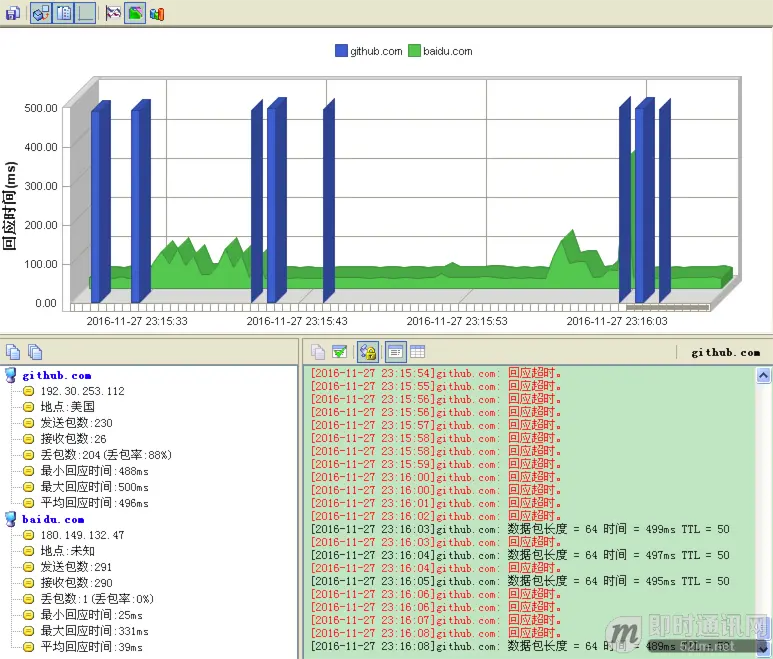This screenshot has width=773, height=659.
Task: Click the yellow bullet icon beside 地点:美国
Action: pos(29,407)
